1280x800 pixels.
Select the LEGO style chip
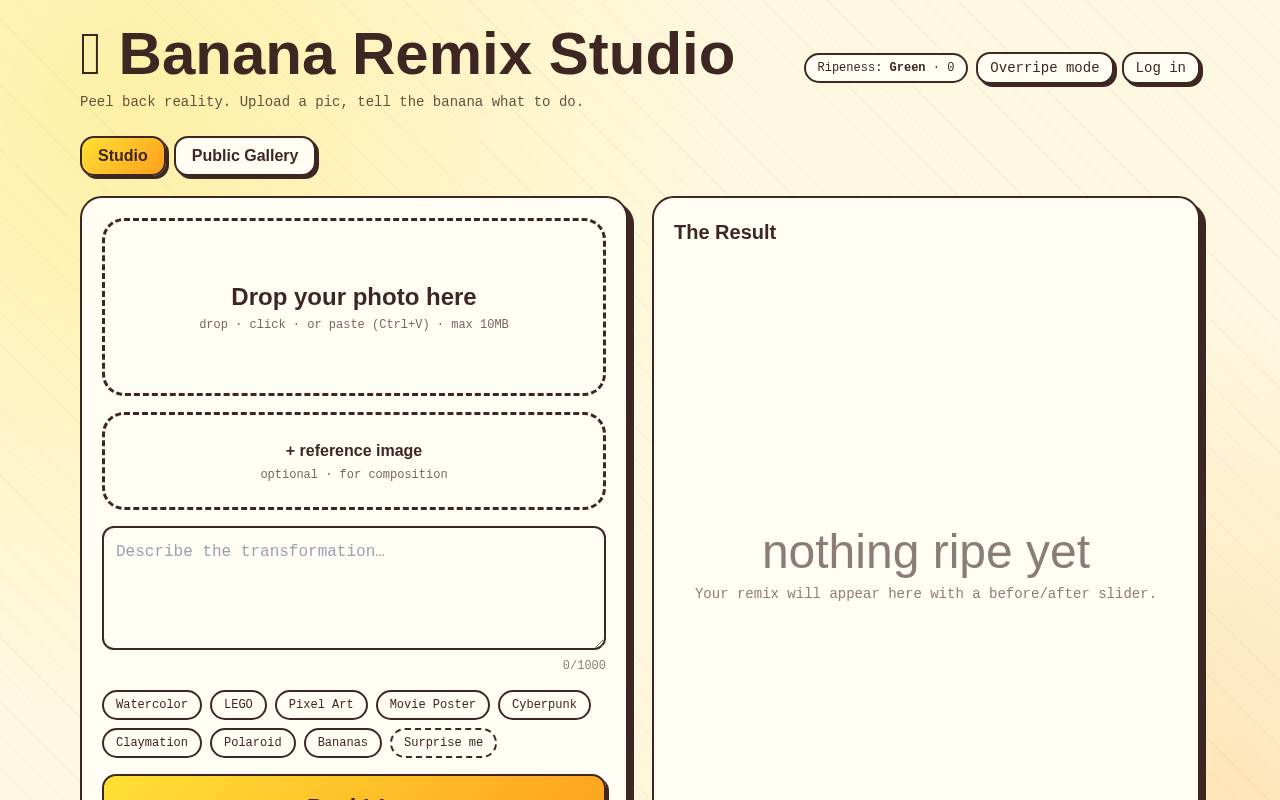[x=238, y=705]
